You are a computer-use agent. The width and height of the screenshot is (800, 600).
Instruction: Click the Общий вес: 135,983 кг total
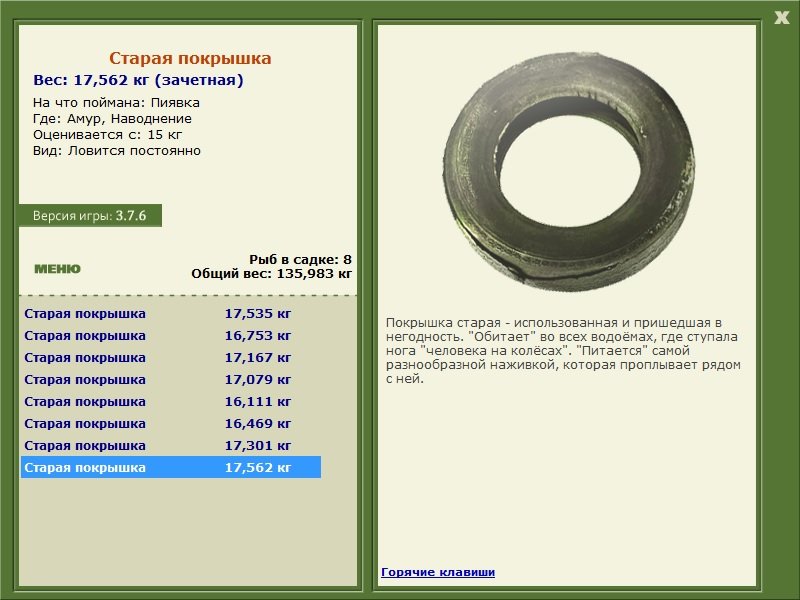(x=271, y=273)
